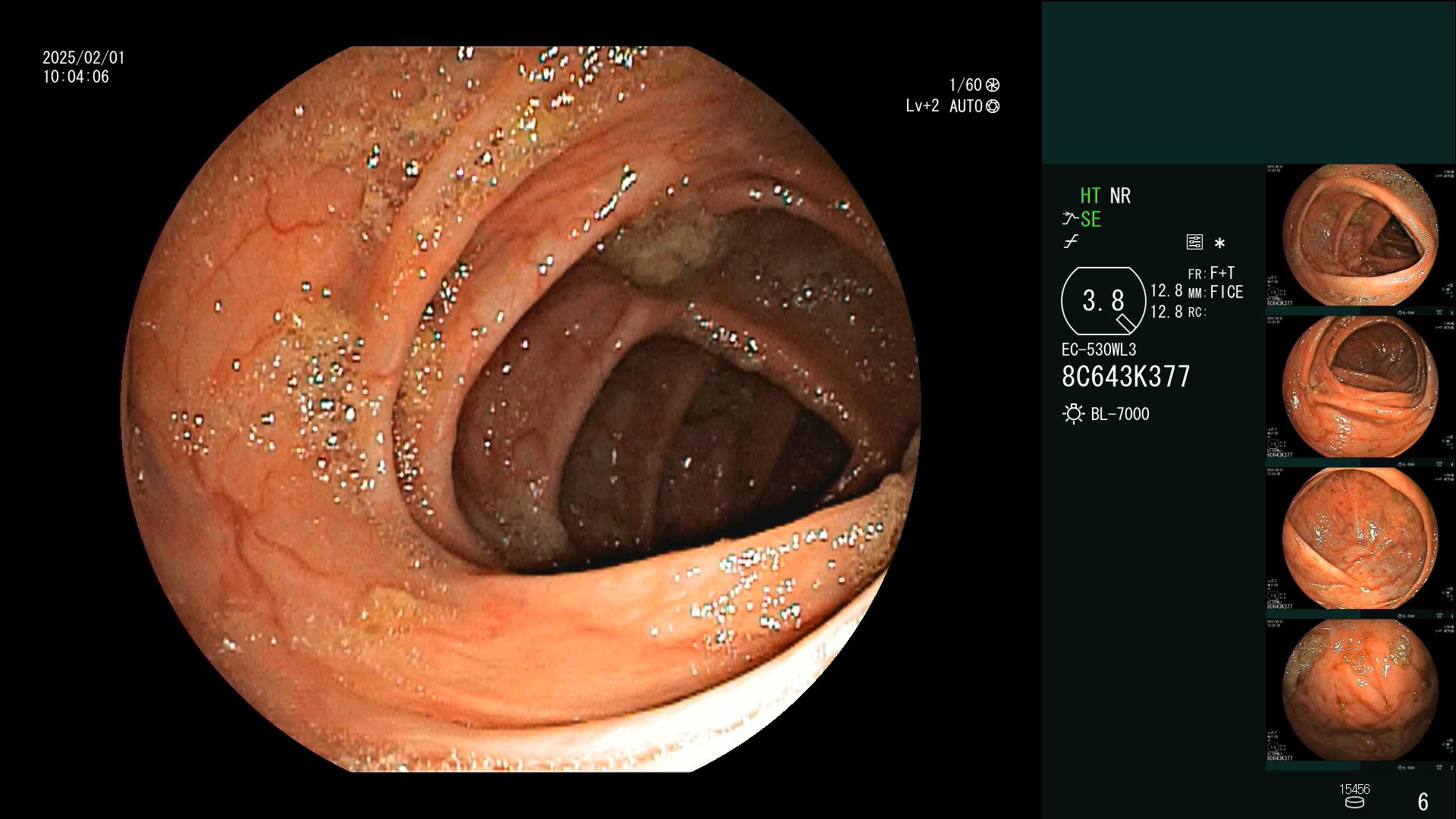
Task: Click the lower 12.8 measurement value
Action: point(1166,312)
